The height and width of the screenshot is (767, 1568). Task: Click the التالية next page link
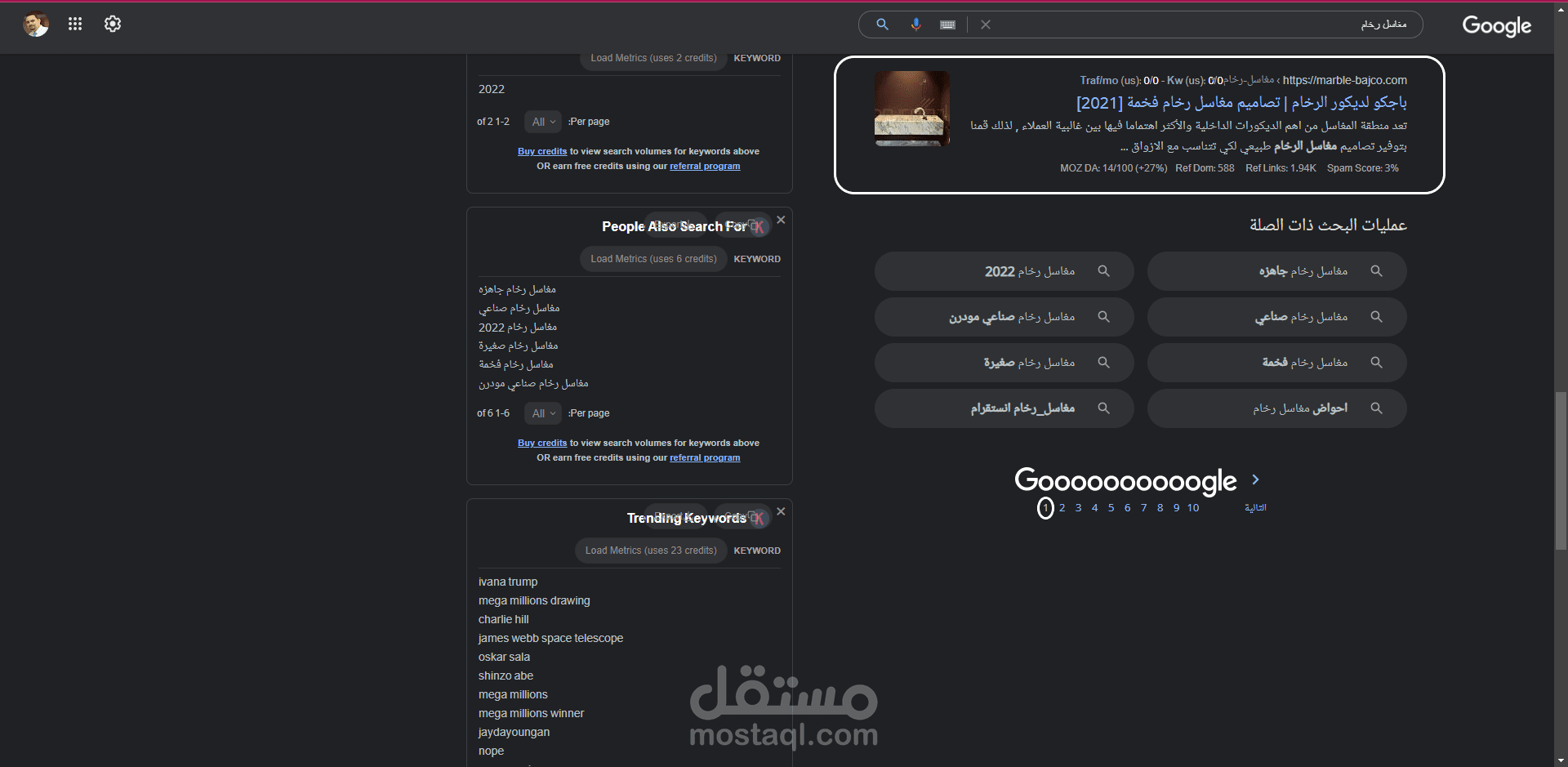tap(1255, 508)
